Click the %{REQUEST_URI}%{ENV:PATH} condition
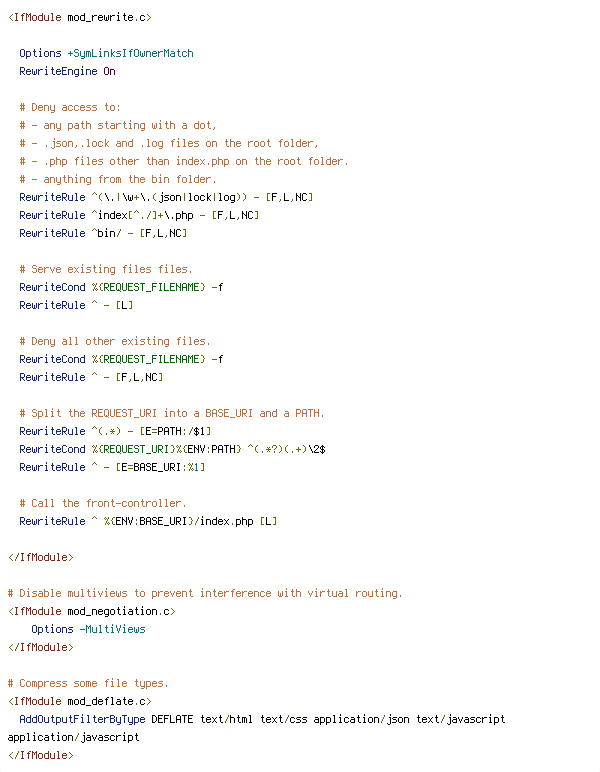 click(x=166, y=449)
